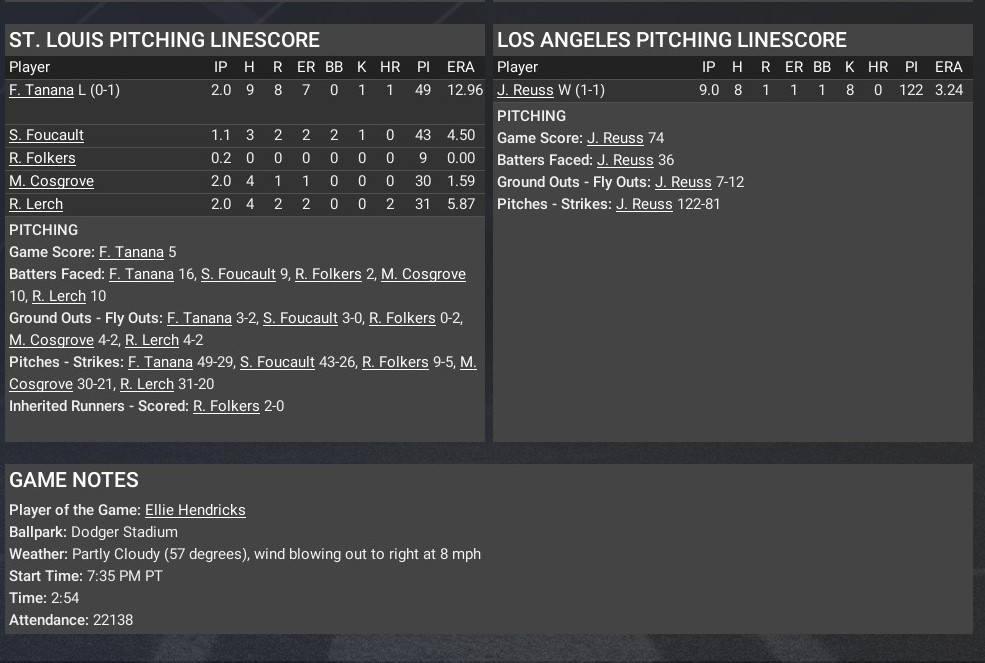
Task: Open S. Foucault in Ground Outs - Fly Outs
Action: [300, 318]
